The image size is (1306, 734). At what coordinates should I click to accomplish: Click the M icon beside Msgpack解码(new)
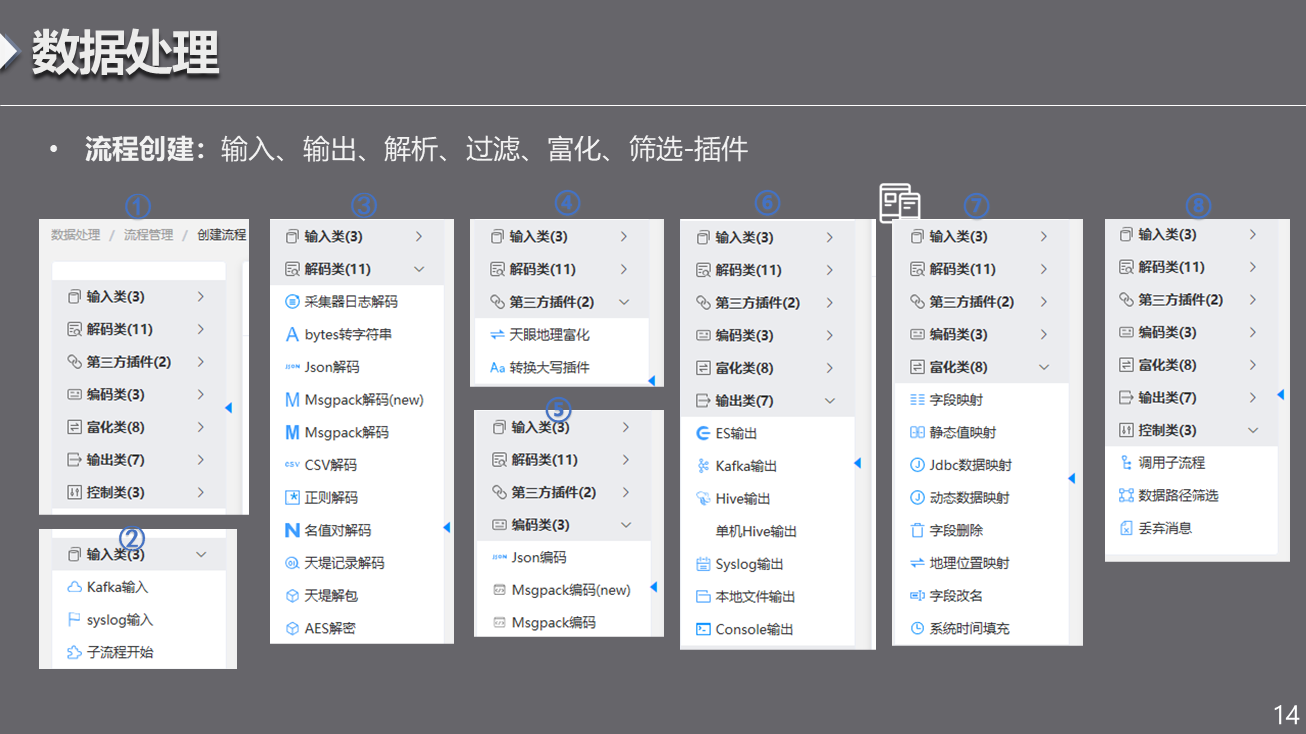[292, 400]
